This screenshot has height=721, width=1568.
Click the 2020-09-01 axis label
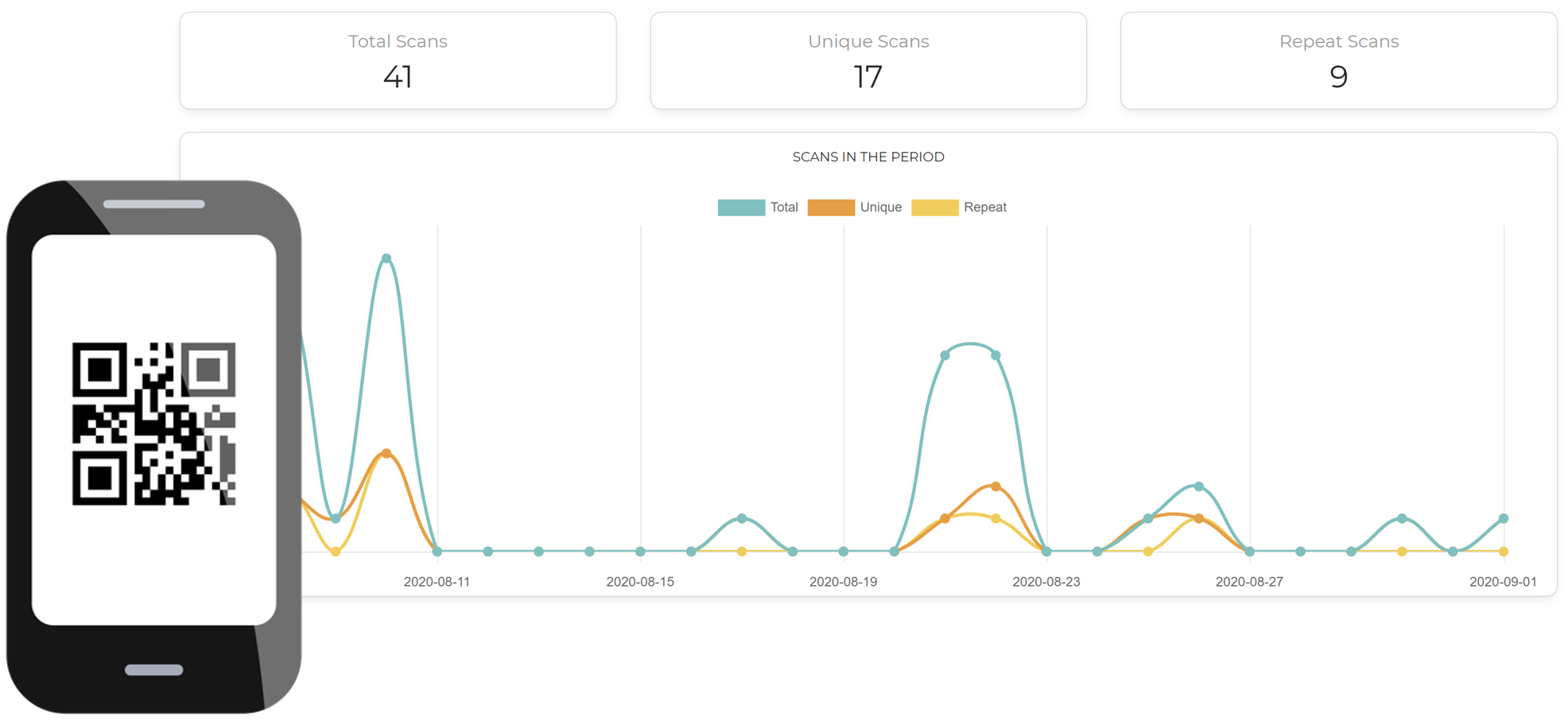[x=1503, y=582]
